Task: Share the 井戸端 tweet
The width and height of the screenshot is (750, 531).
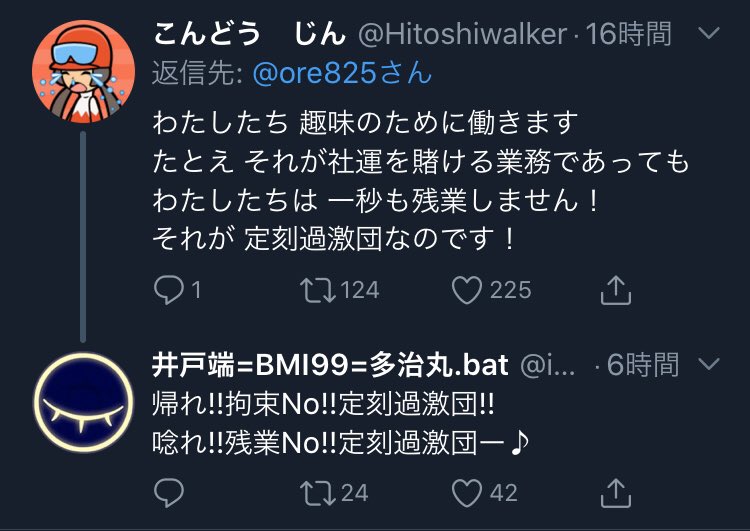Action: pyautogui.click(x=616, y=493)
